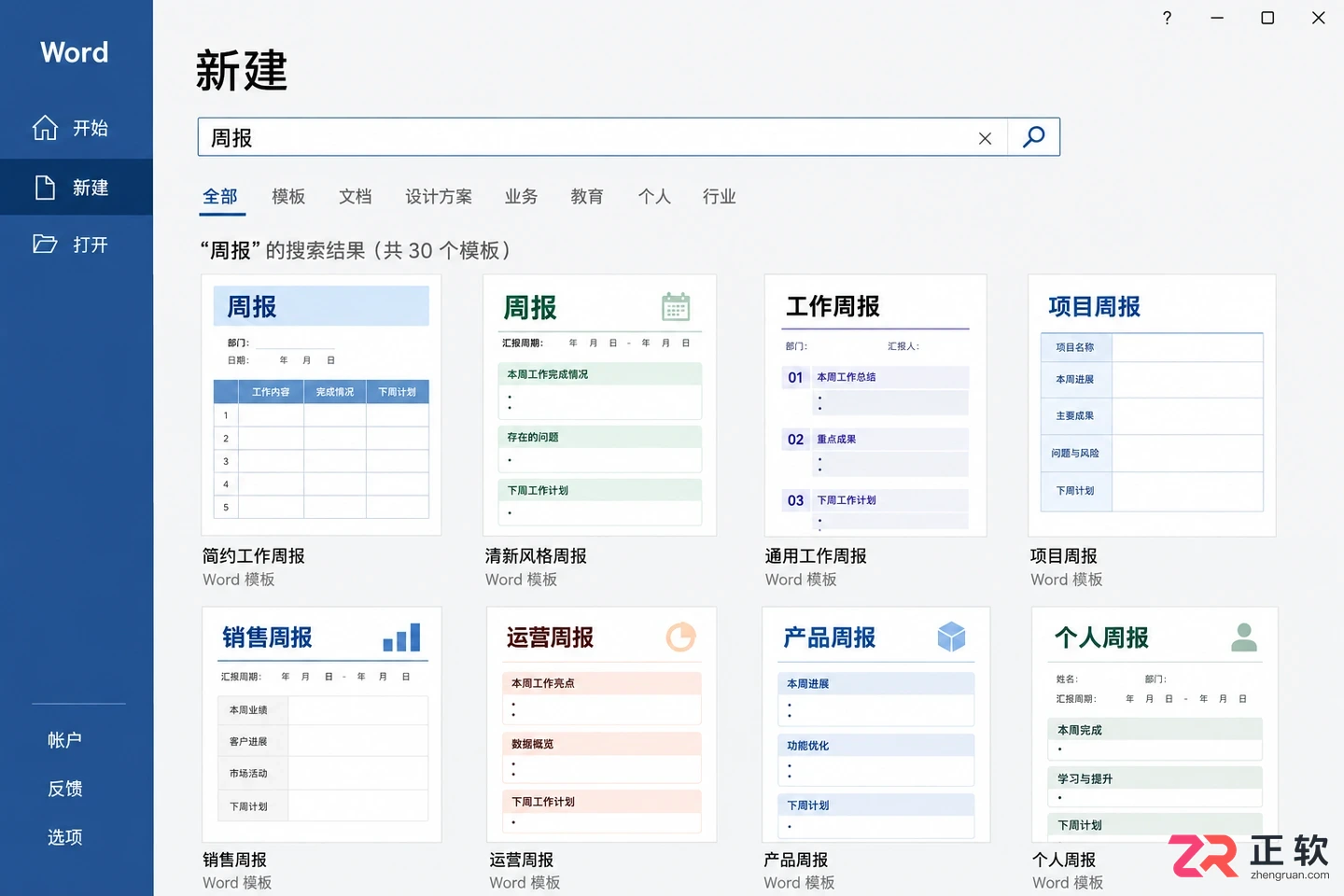The width and height of the screenshot is (1344, 896).
Task: Click the 产品周报 caption below its thumbnail
Action: [x=796, y=860]
